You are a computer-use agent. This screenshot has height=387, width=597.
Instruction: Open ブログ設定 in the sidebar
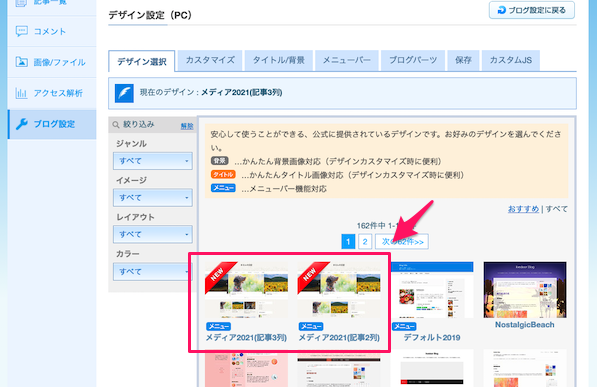[x=52, y=124]
